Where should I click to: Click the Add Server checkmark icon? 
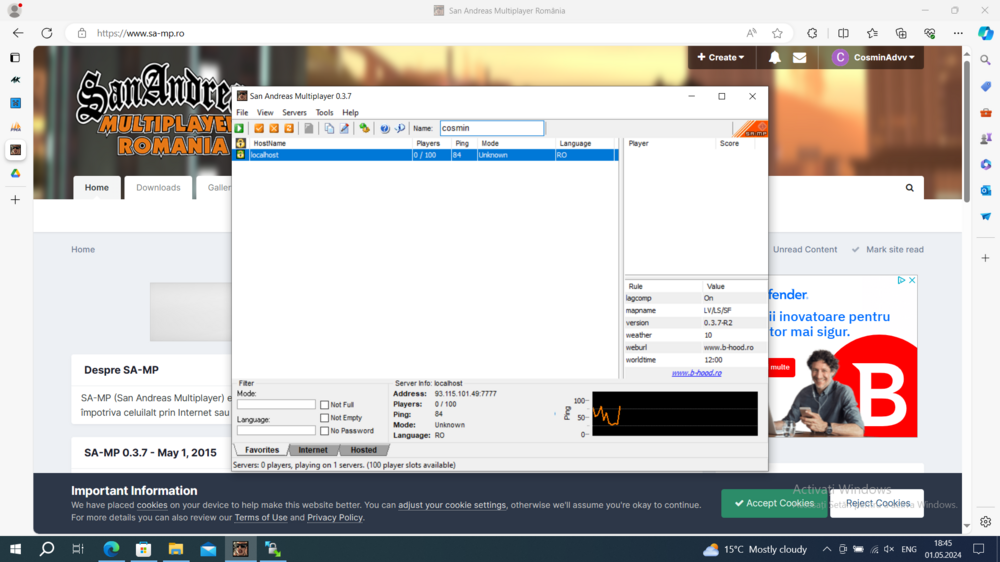pyautogui.click(x=259, y=128)
